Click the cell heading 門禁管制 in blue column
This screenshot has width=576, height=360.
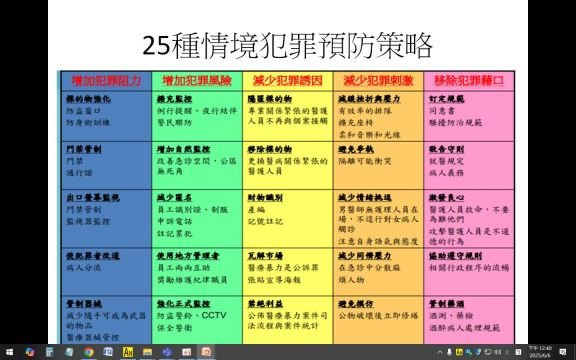[x=84, y=150]
